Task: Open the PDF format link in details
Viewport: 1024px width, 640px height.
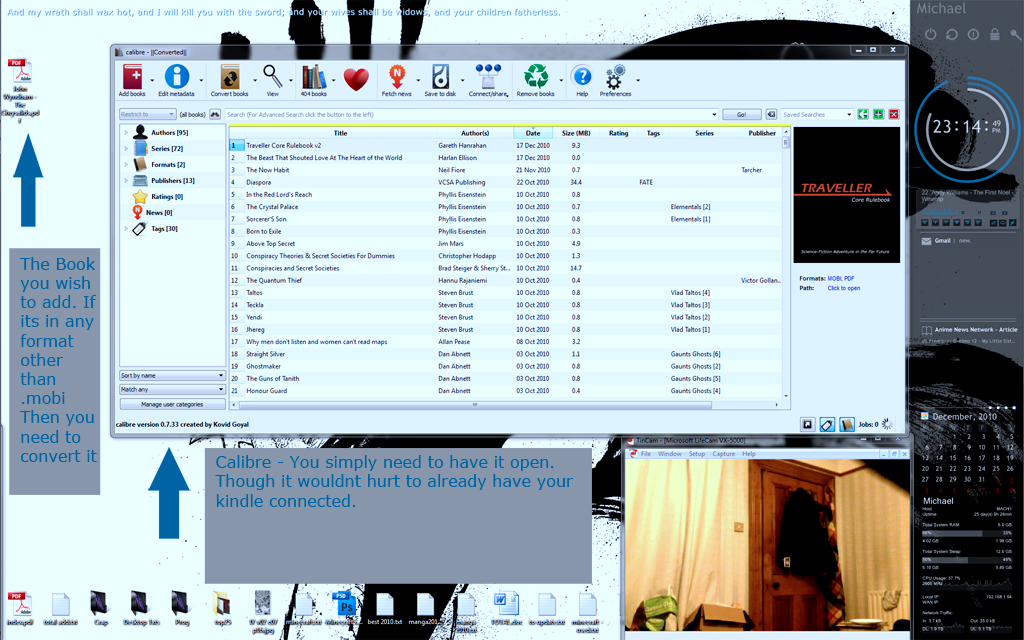Action: (849, 278)
